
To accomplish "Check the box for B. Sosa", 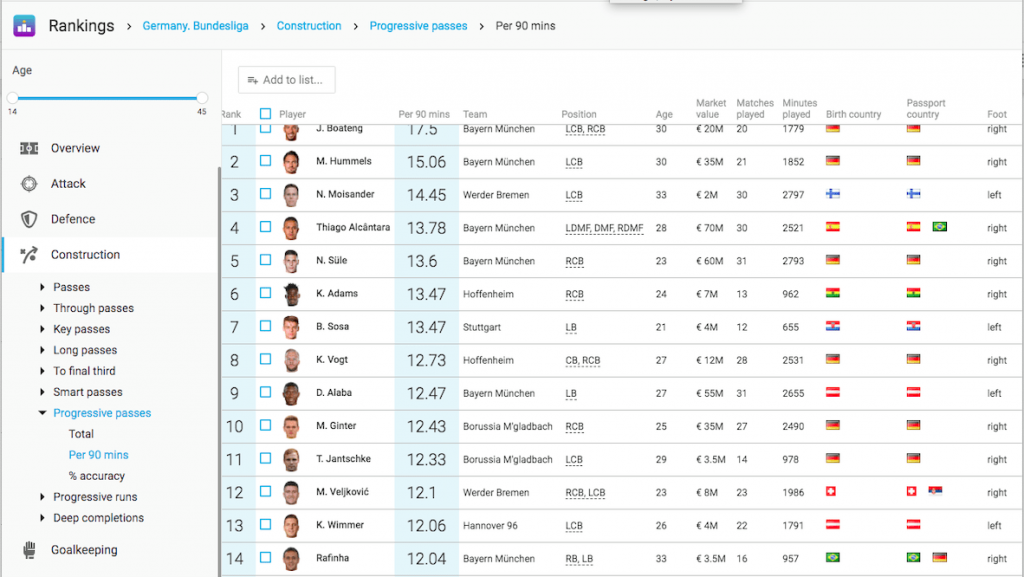I will (x=265, y=326).
